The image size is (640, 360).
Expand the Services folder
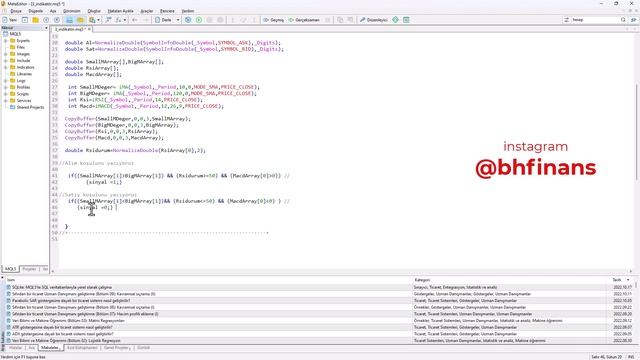[6, 100]
